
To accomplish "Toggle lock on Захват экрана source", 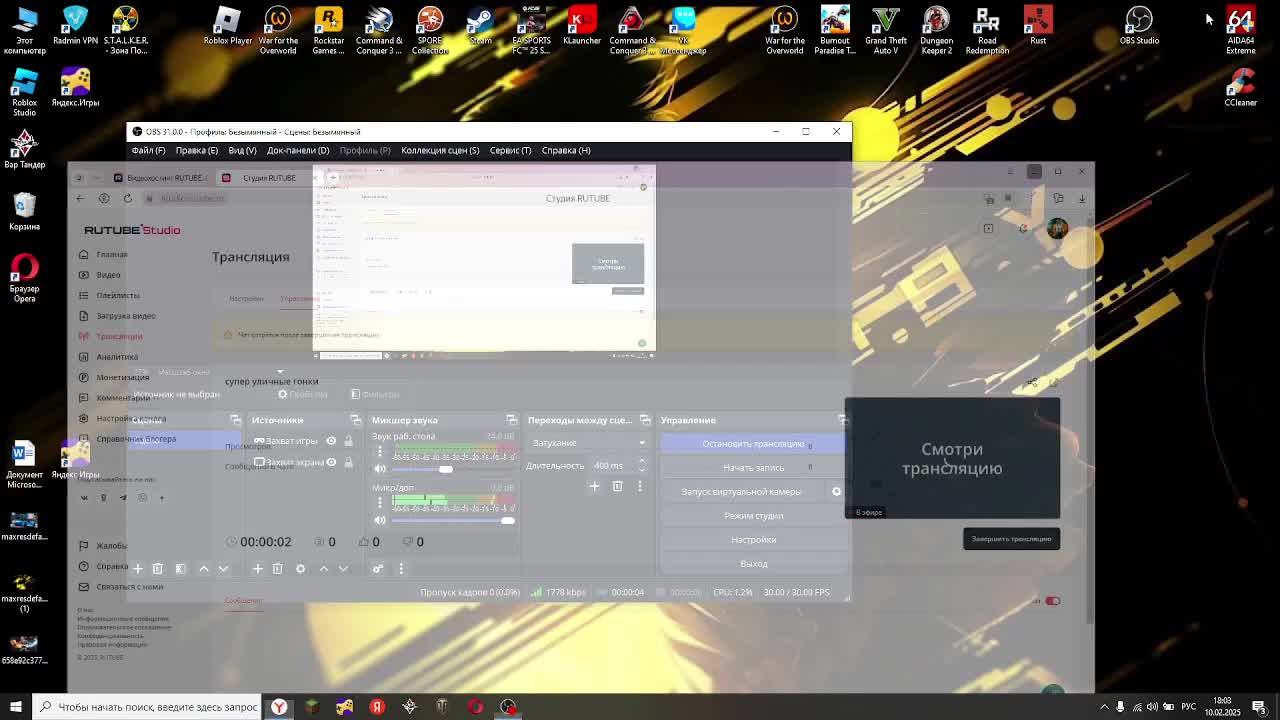I will 348,462.
